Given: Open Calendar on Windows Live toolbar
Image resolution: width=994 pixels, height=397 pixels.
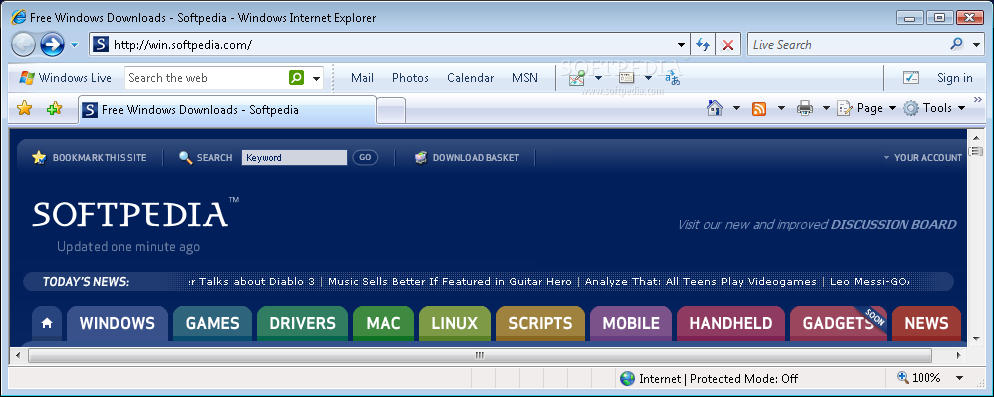Looking at the screenshot, I should (x=470, y=78).
